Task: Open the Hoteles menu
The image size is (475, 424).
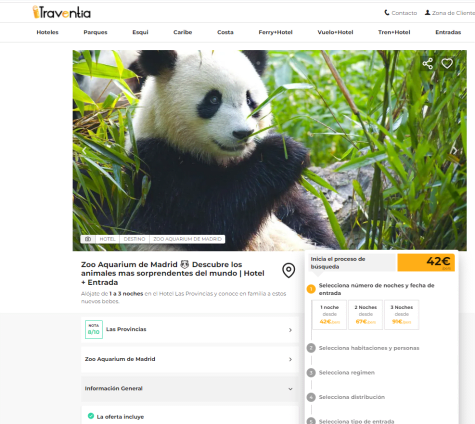Action: tap(47, 32)
